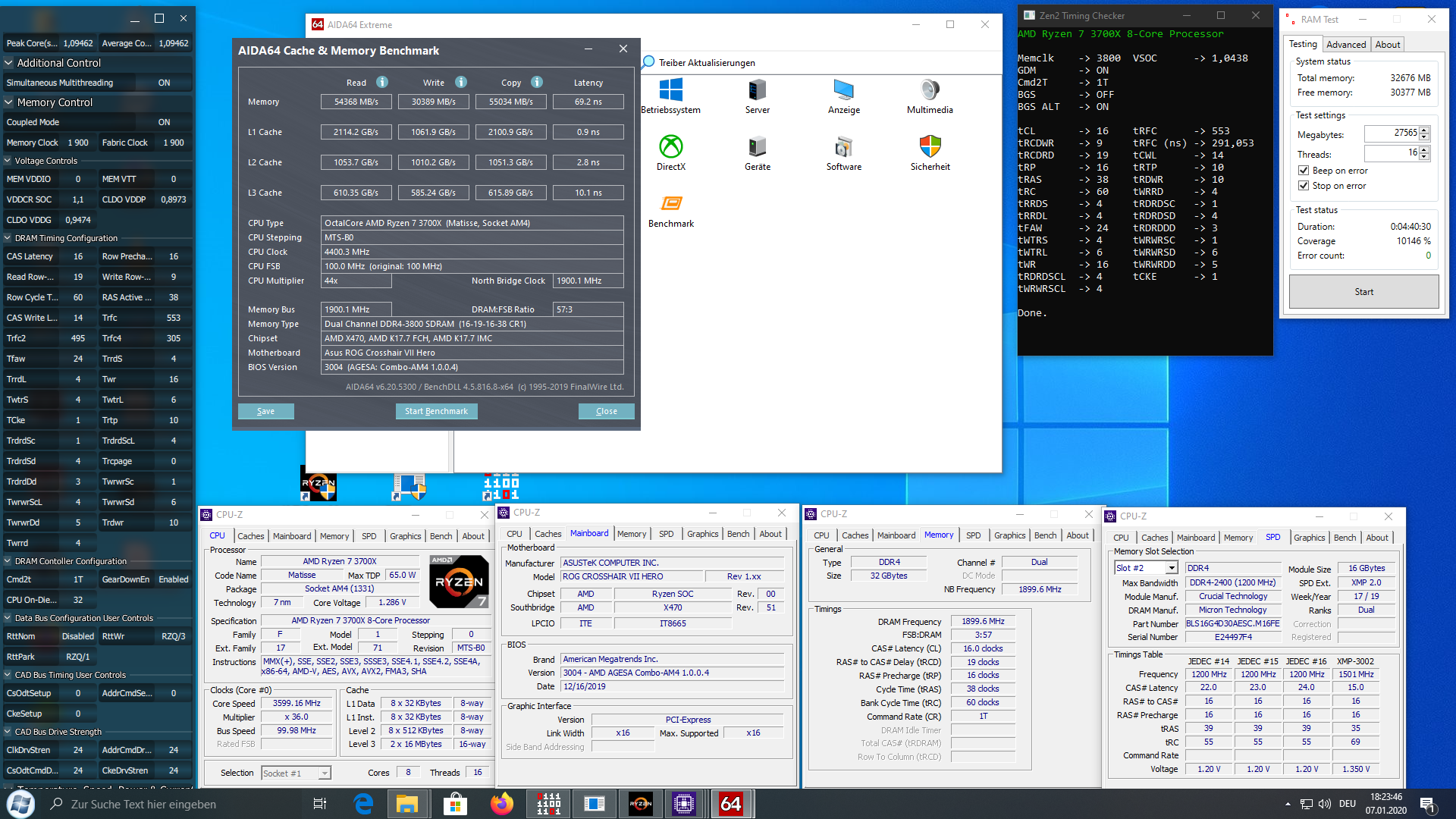Switch to the Advanced tab in RAM Test
The width and height of the screenshot is (1456, 819).
(x=1346, y=45)
